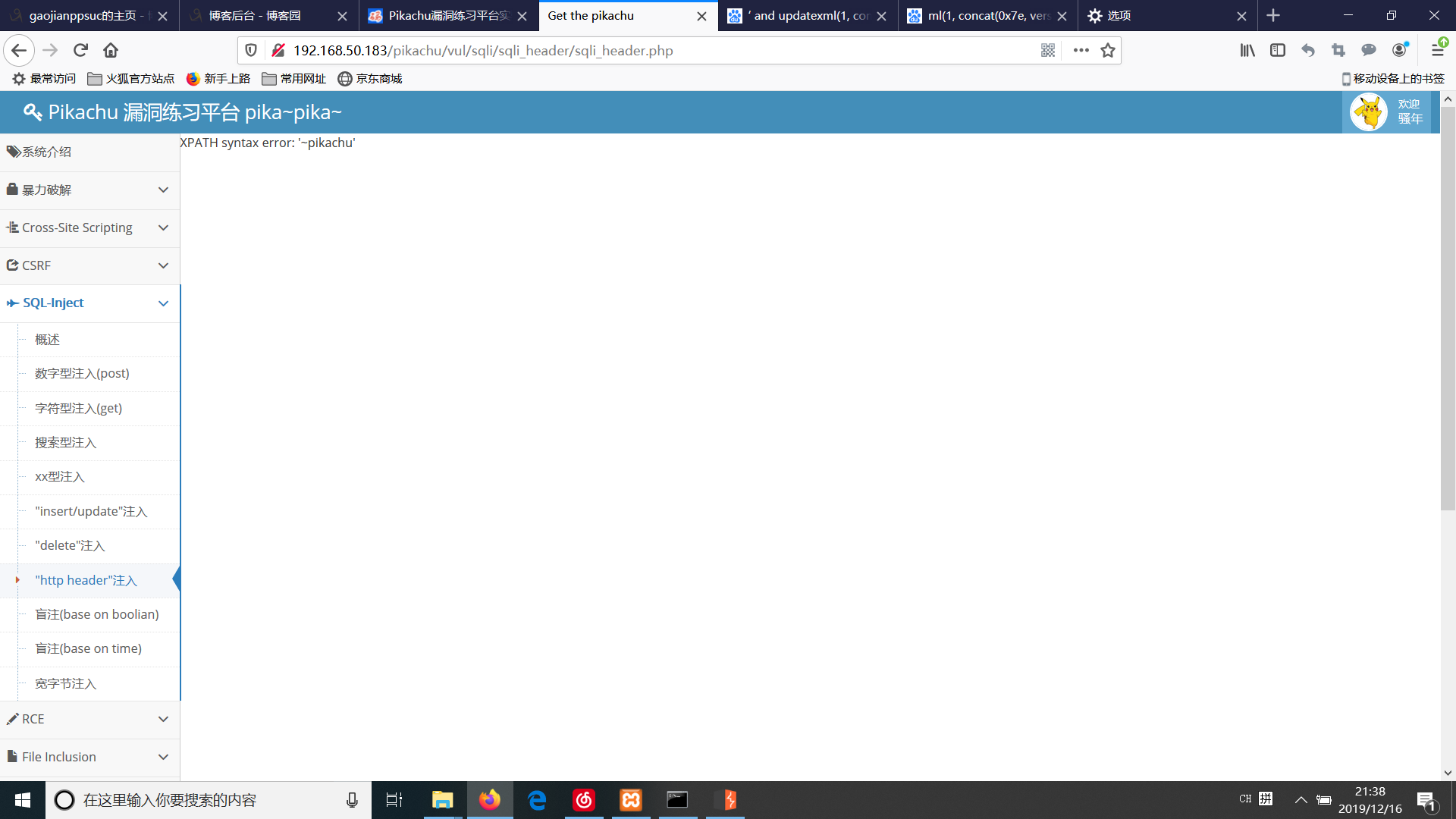This screenshot has height=819, width=1456.
Task: Toggle the sidebar view icon
Action: pyautogui.click(x=1278, y=50)
